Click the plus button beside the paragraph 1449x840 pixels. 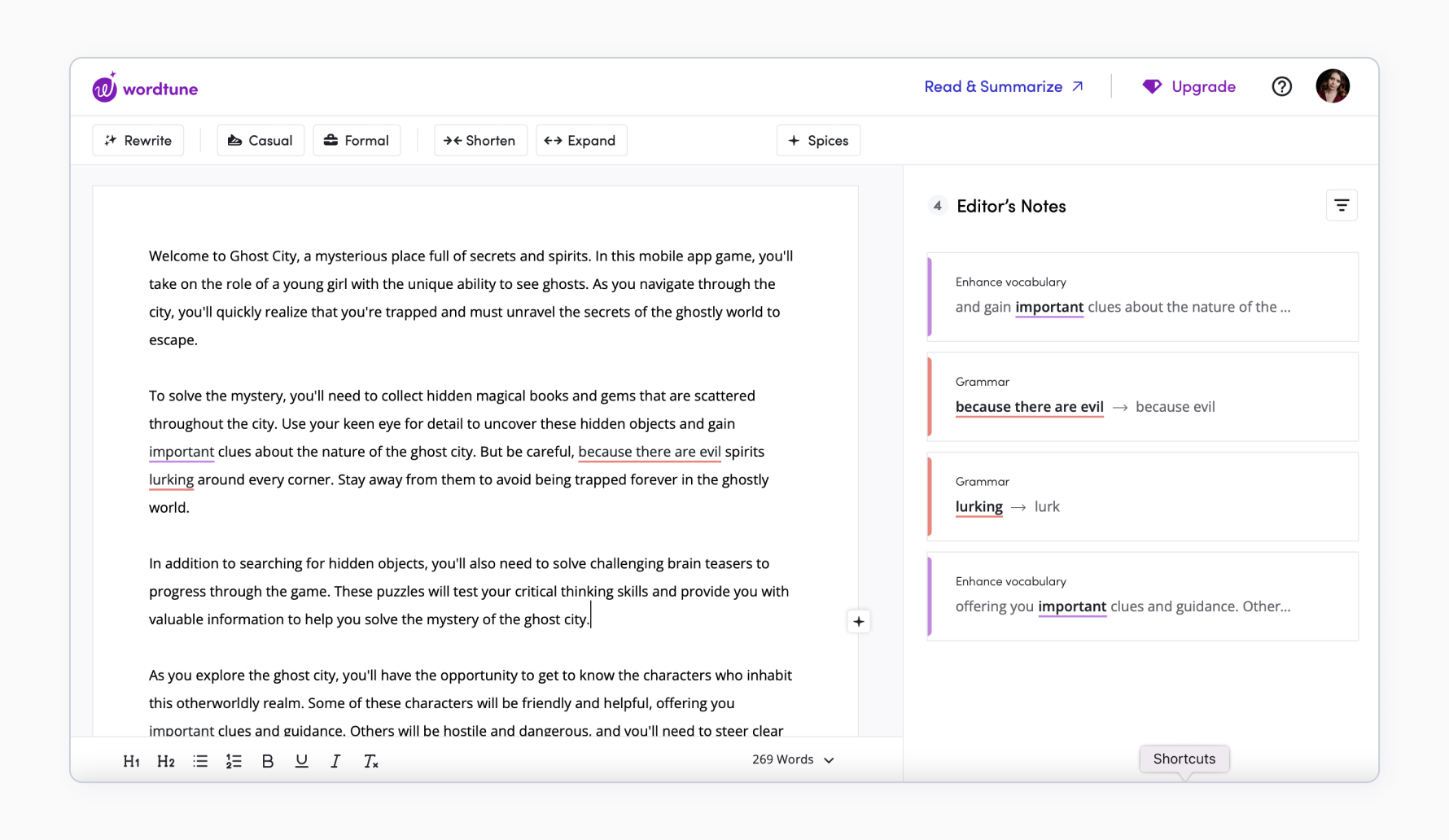858,622
